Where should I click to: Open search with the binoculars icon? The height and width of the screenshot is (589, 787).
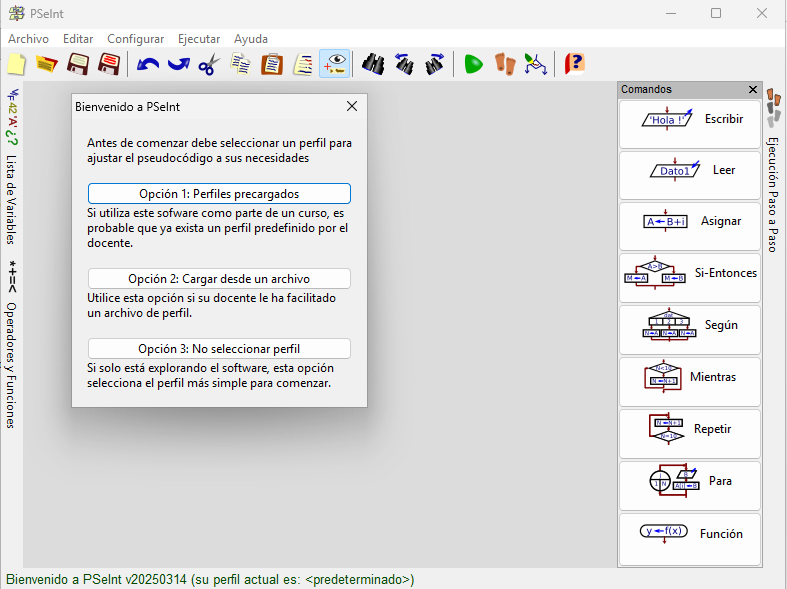click(x=373, y=64)
